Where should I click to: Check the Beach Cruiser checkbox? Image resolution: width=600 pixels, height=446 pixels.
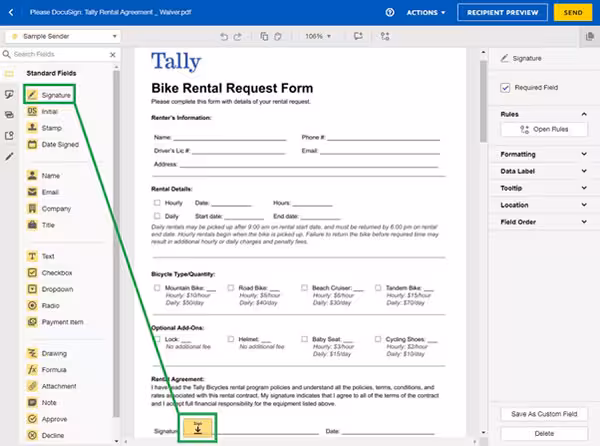pyautogui.click(x=304, y=288)
